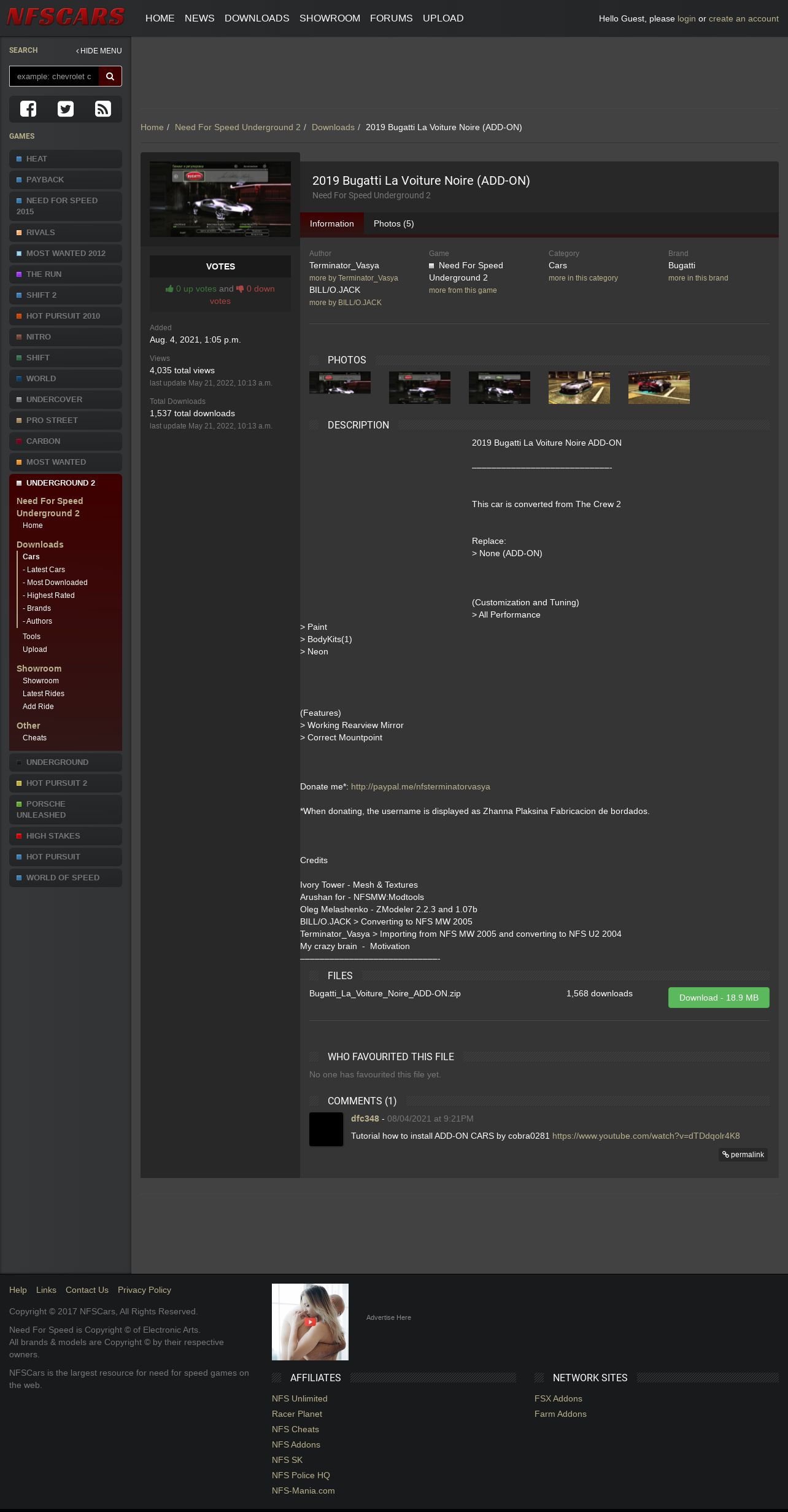This screenshot has width=788, height=1512.
Task: Open the Facebook social icon
Action: [x=28, y=109]
